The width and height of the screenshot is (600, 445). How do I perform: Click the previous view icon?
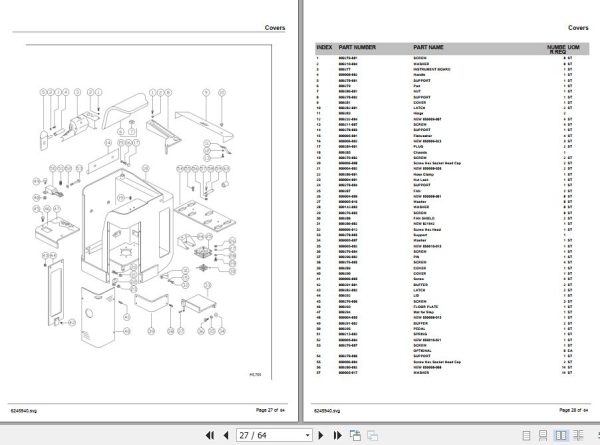tap(355, 435)
